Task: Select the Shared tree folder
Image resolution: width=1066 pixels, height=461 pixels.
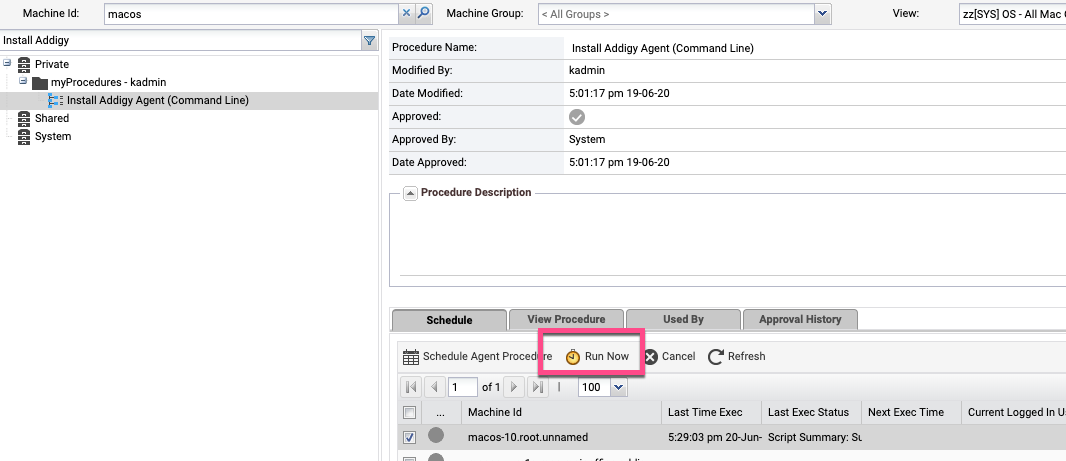Action: 51,118
